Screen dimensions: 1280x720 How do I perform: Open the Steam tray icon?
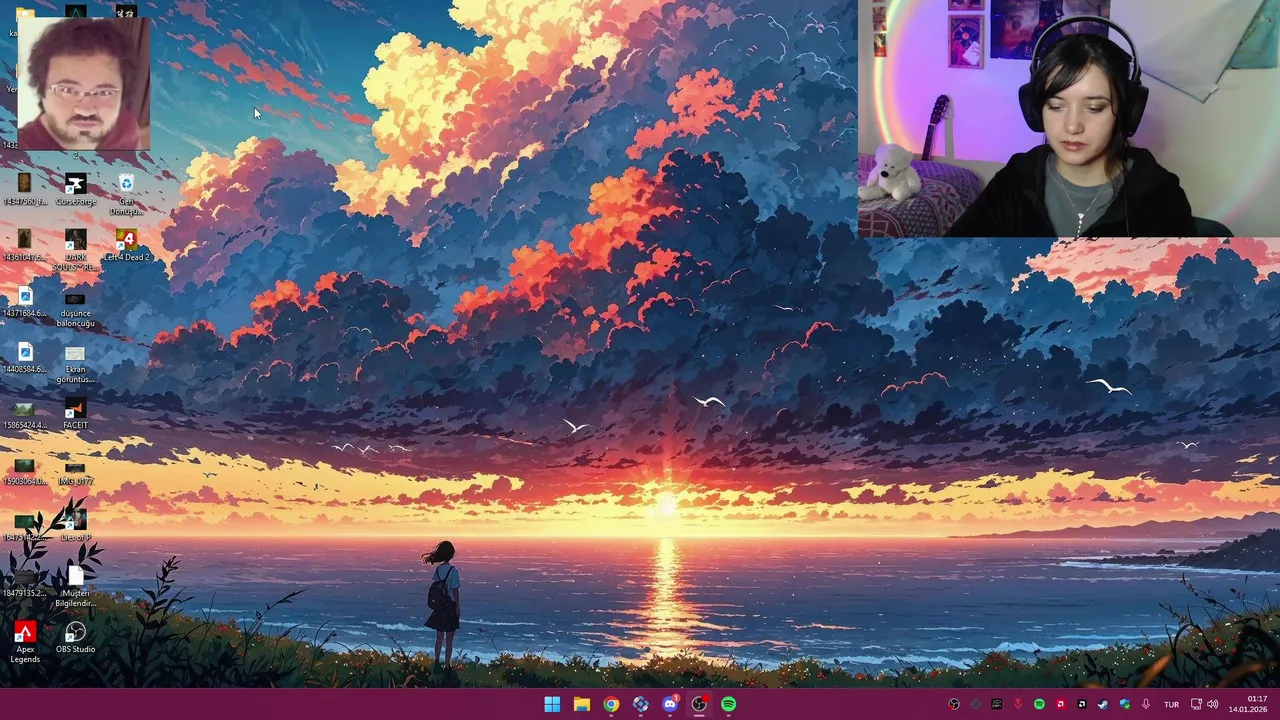pyautogui.click(x=1103, y=704)
